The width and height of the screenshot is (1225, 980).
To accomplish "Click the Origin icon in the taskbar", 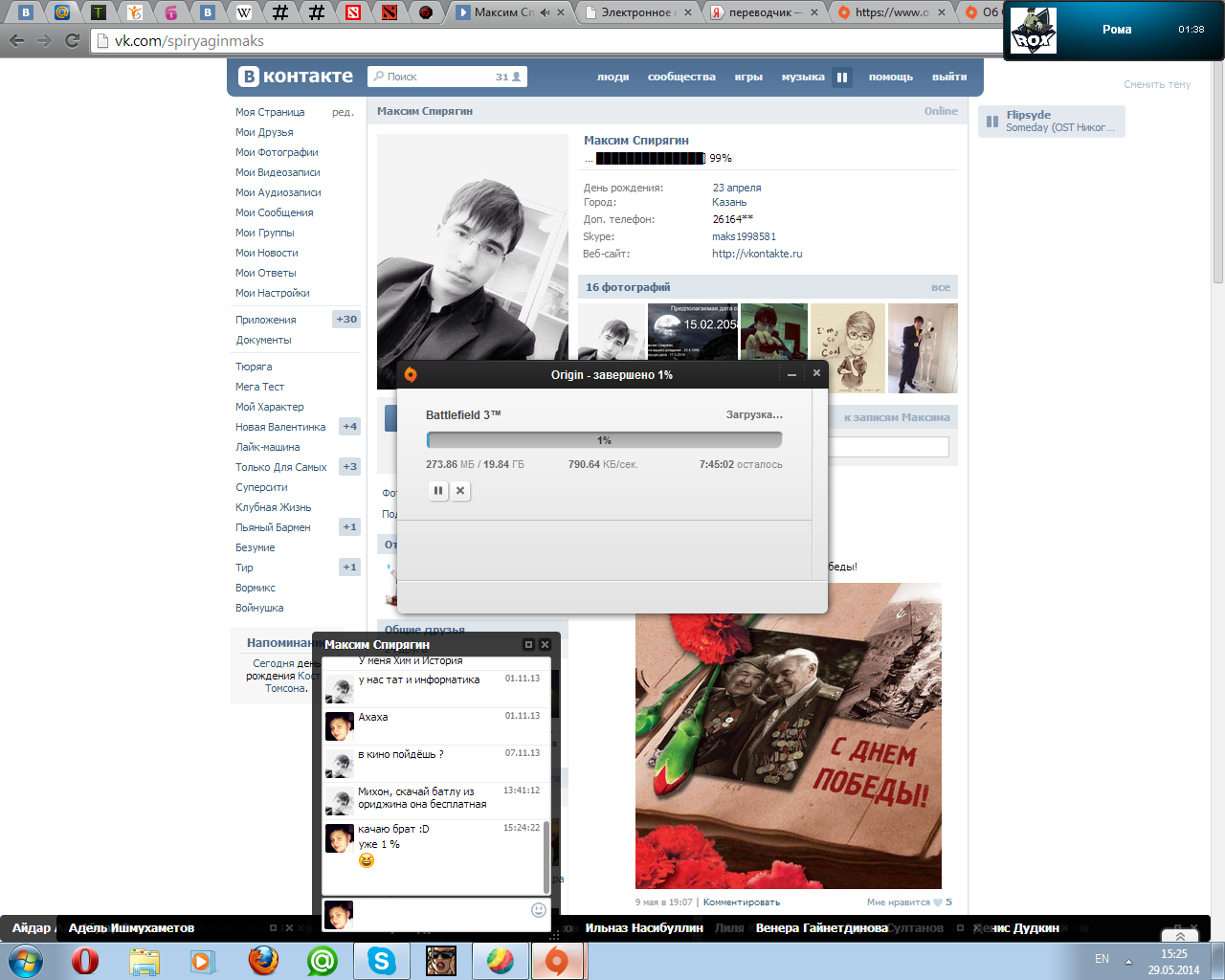I will click(556, 961).
